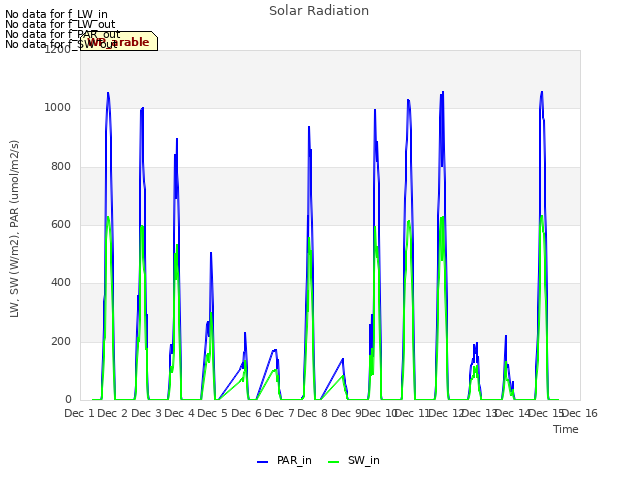Click the Dec 4 x-axis tick label
The height and width of the screenshot is (480, 640).
179,413
